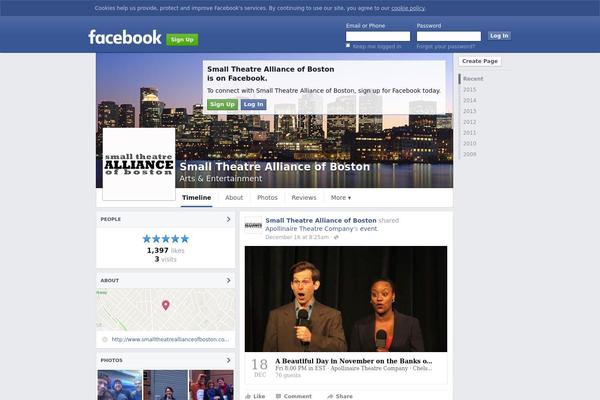The height and width of the screenshot is (400, 600).
Task: Click the Facebook logo in header
Action: tap(125, 38)
